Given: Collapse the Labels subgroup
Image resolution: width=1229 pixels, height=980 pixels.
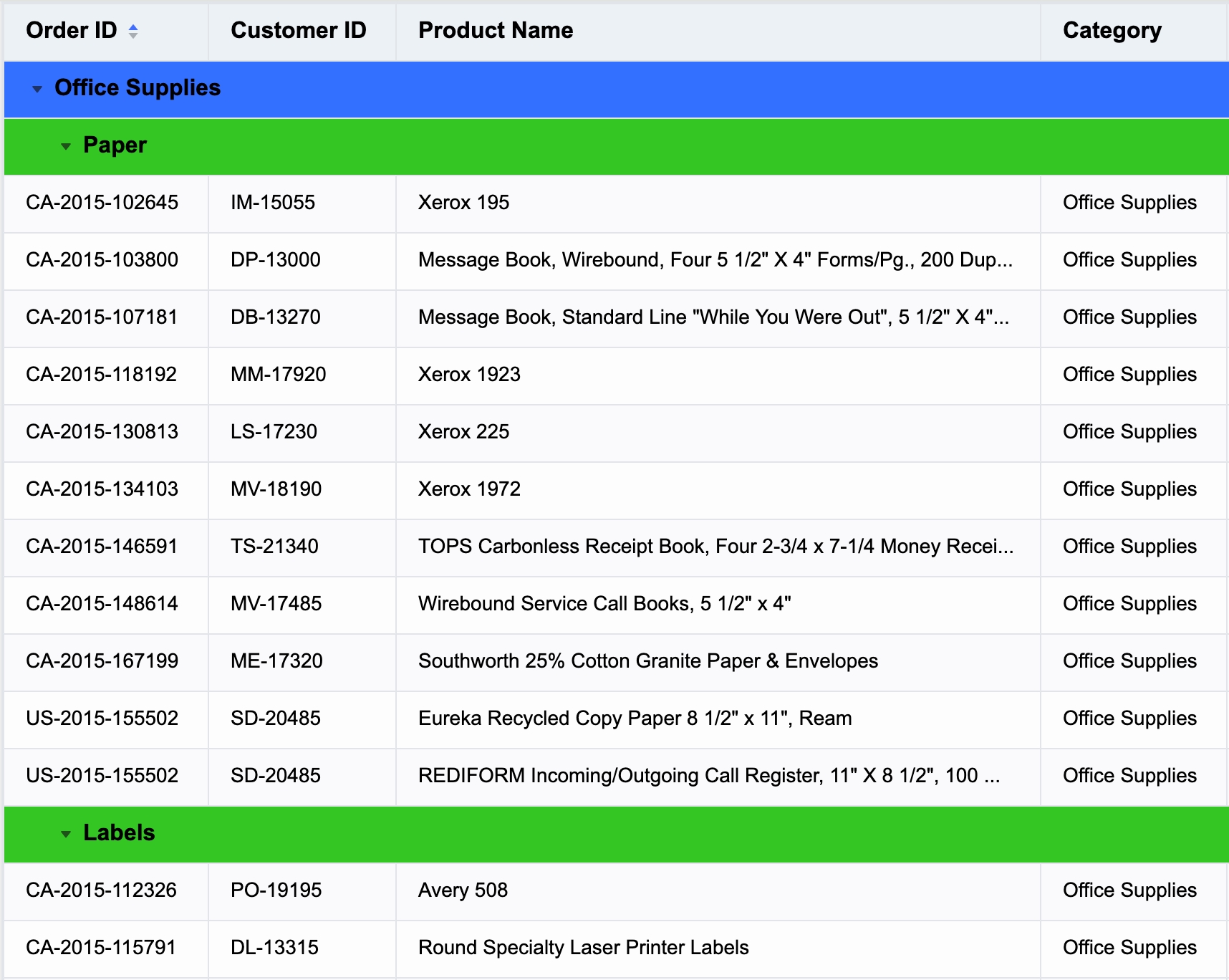Looking at the screenshot, I should coord(66,834).
